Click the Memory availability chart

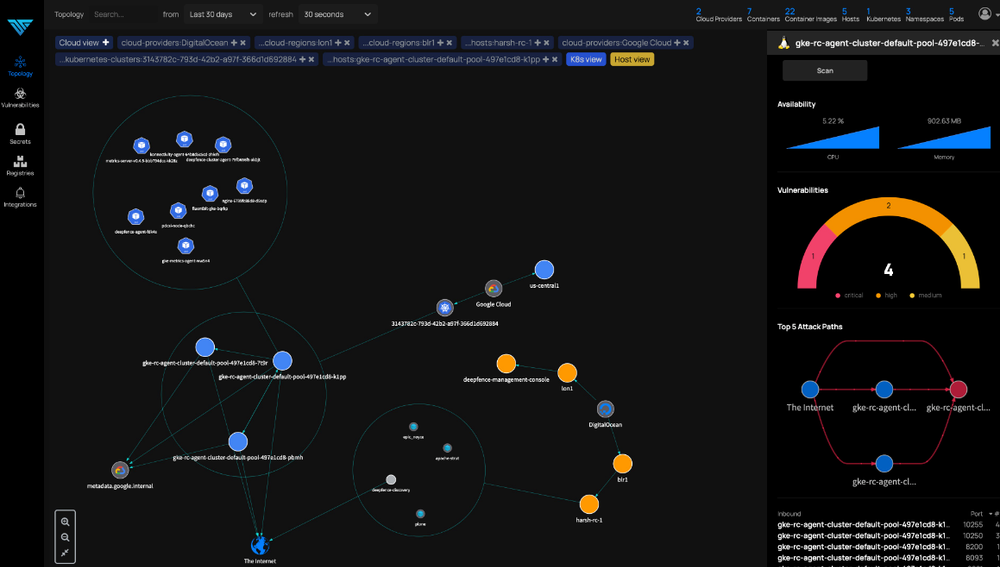coord(944,138)
